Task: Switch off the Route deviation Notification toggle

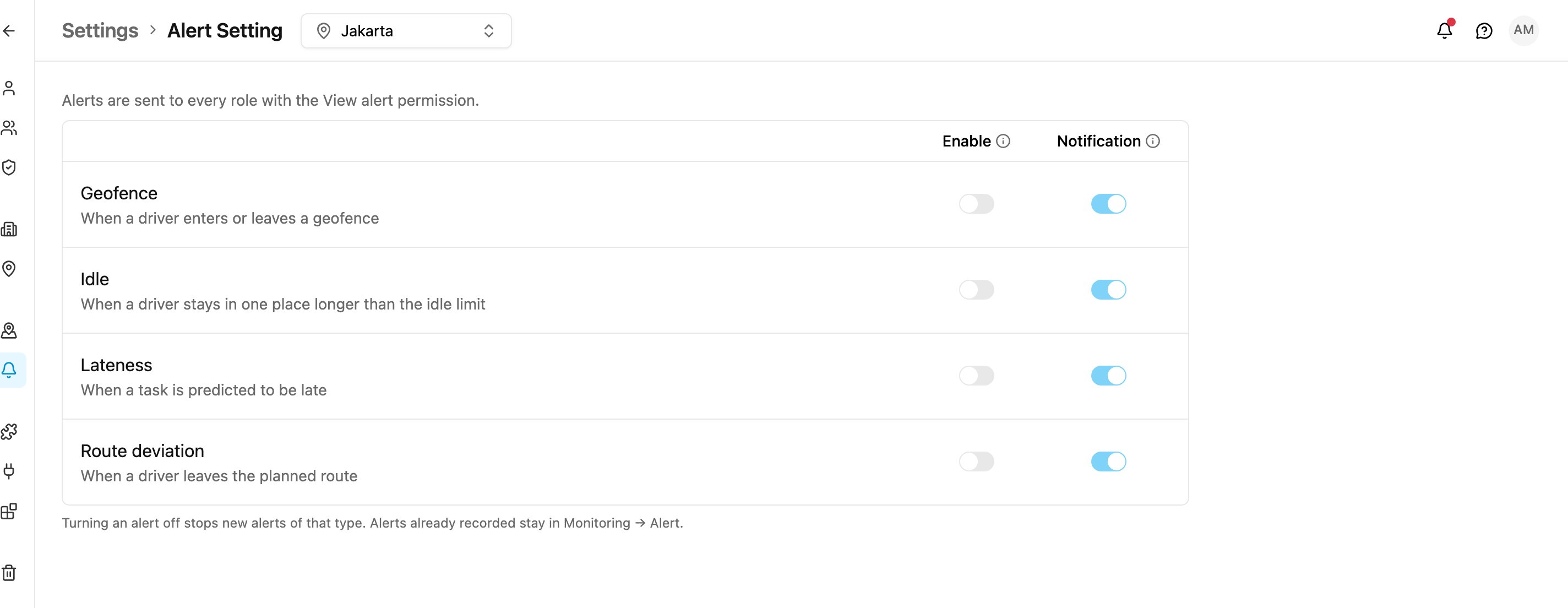Action: [x=1108, y=462]
